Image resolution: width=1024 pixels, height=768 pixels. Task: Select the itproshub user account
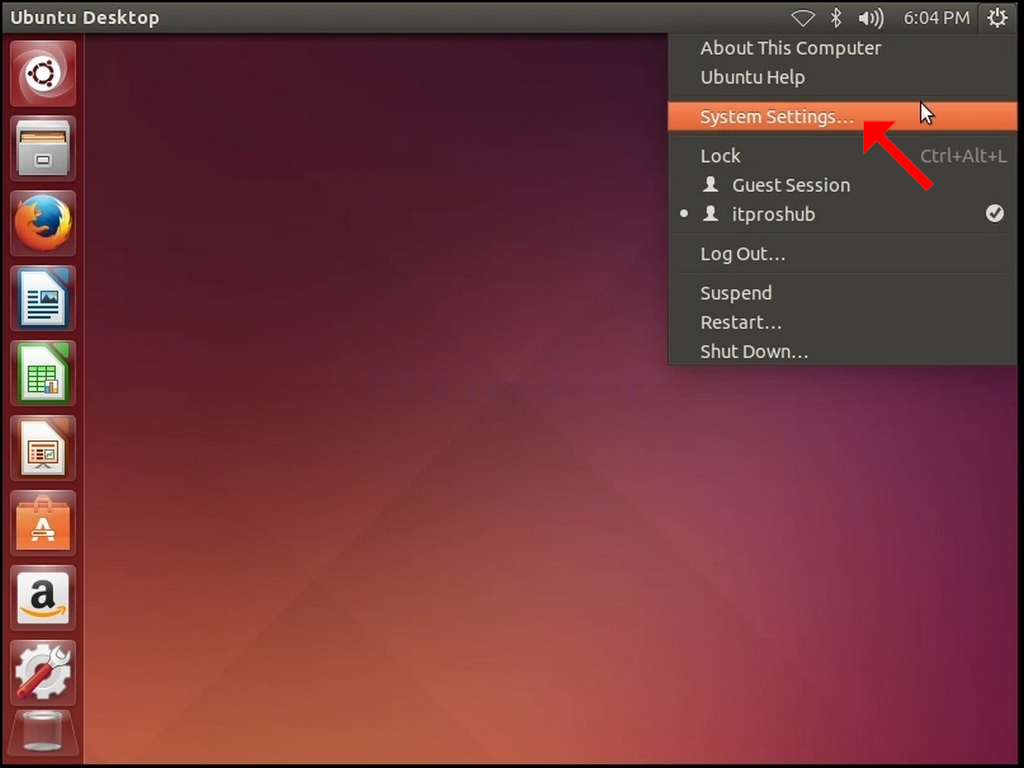pos(842,214)
